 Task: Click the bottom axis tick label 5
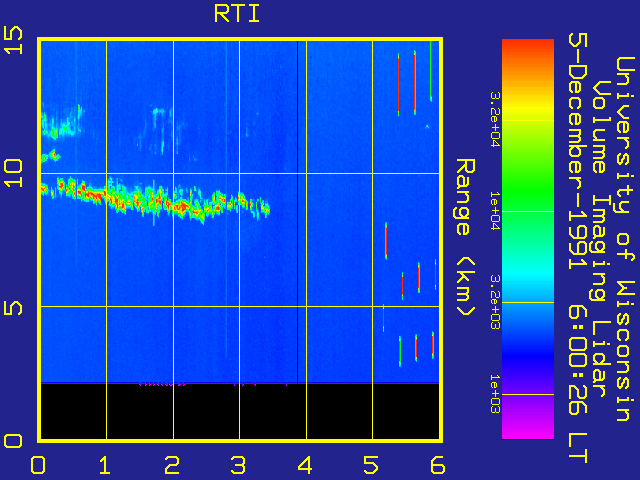click(x=371, y=465)
